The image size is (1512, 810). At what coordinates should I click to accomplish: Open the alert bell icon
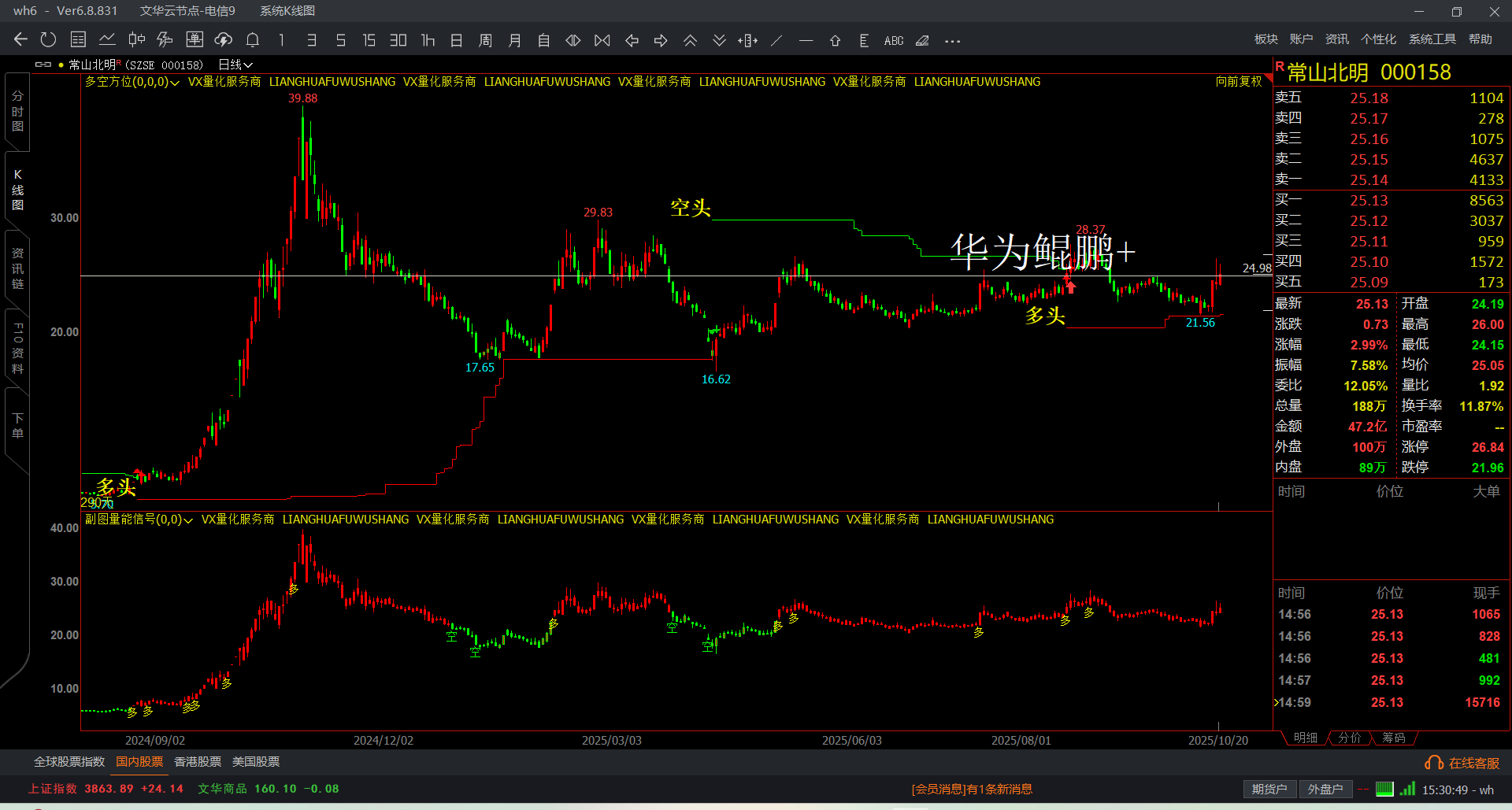click(x=253, y=39)
